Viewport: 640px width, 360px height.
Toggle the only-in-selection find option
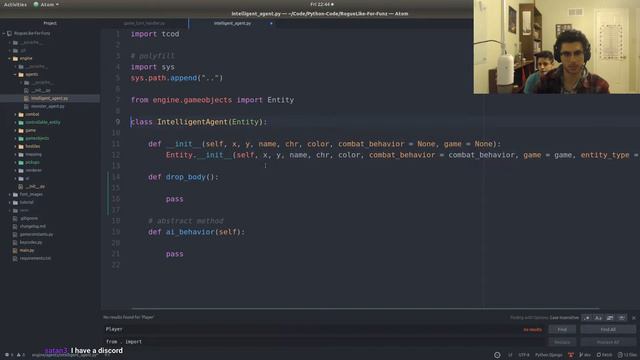point(610,318)
